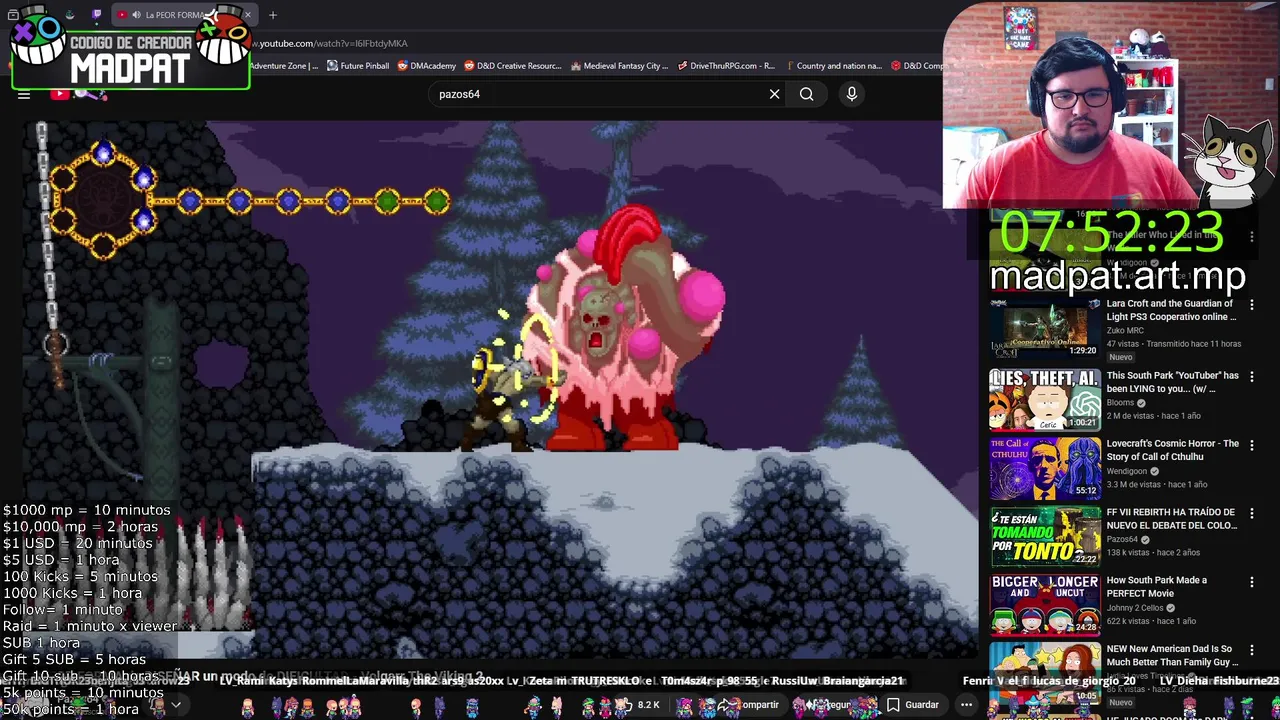Image resolution: width=1280 pixels, height=720 pixels.
Task: Open options for New American Dad video
Action: (1252, 650)
